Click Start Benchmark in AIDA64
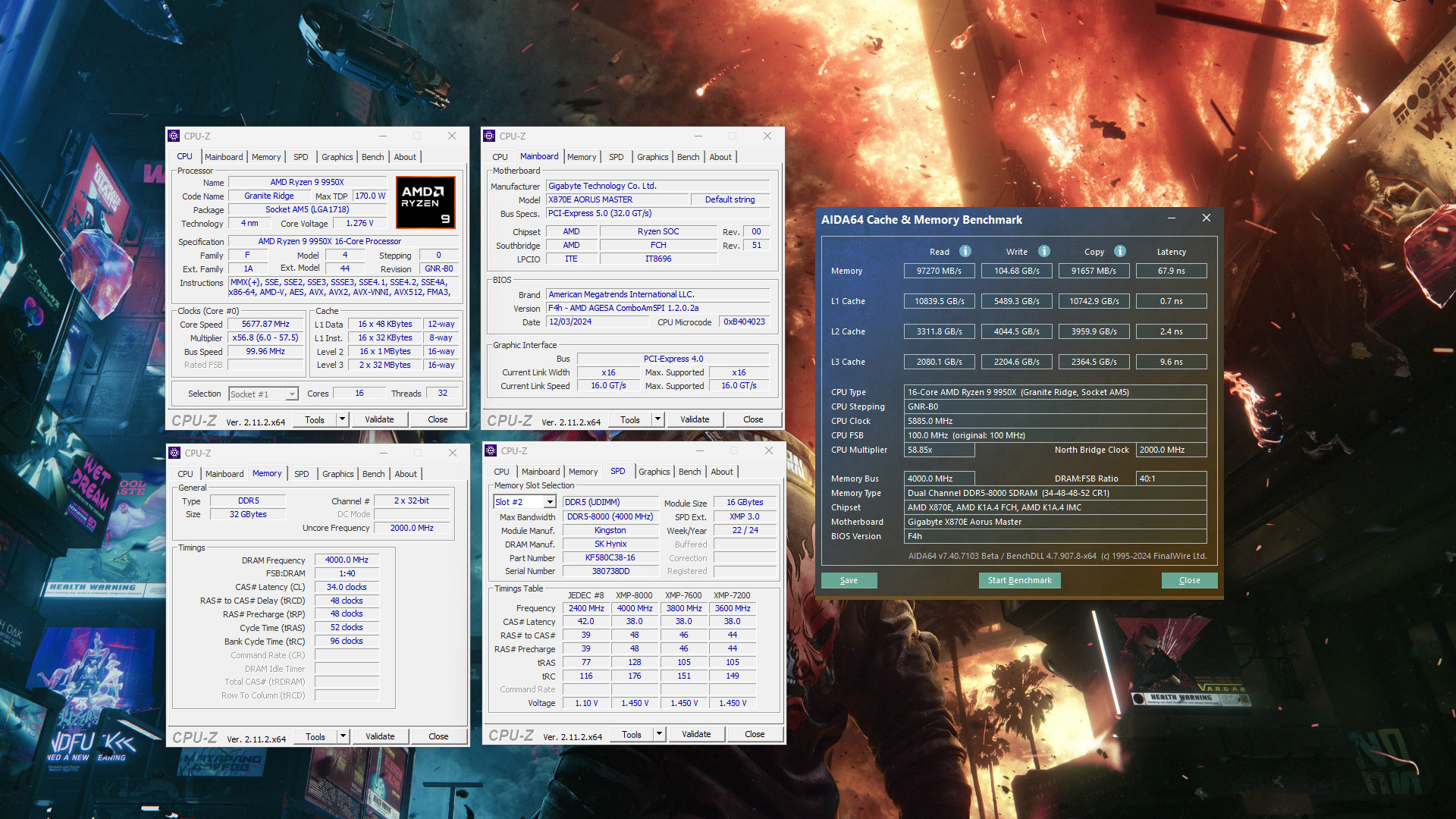 [x=1020, y=580]
